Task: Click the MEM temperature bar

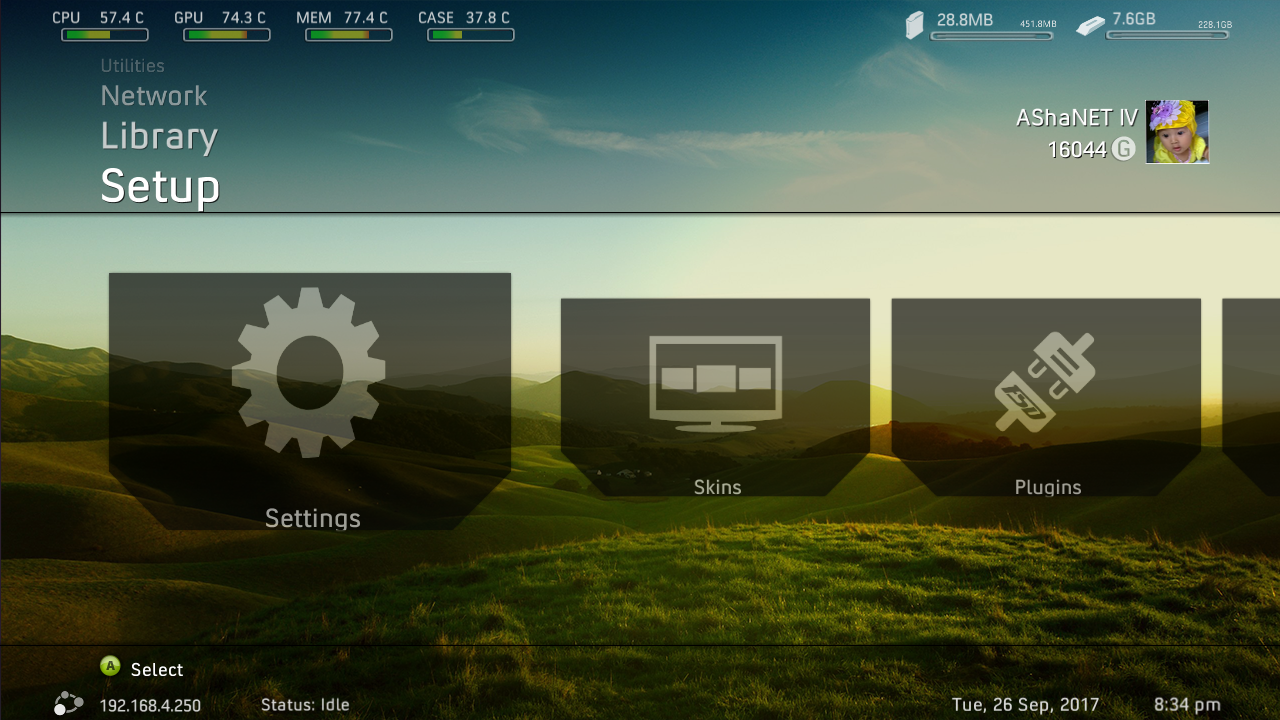Action: [349, 35]
